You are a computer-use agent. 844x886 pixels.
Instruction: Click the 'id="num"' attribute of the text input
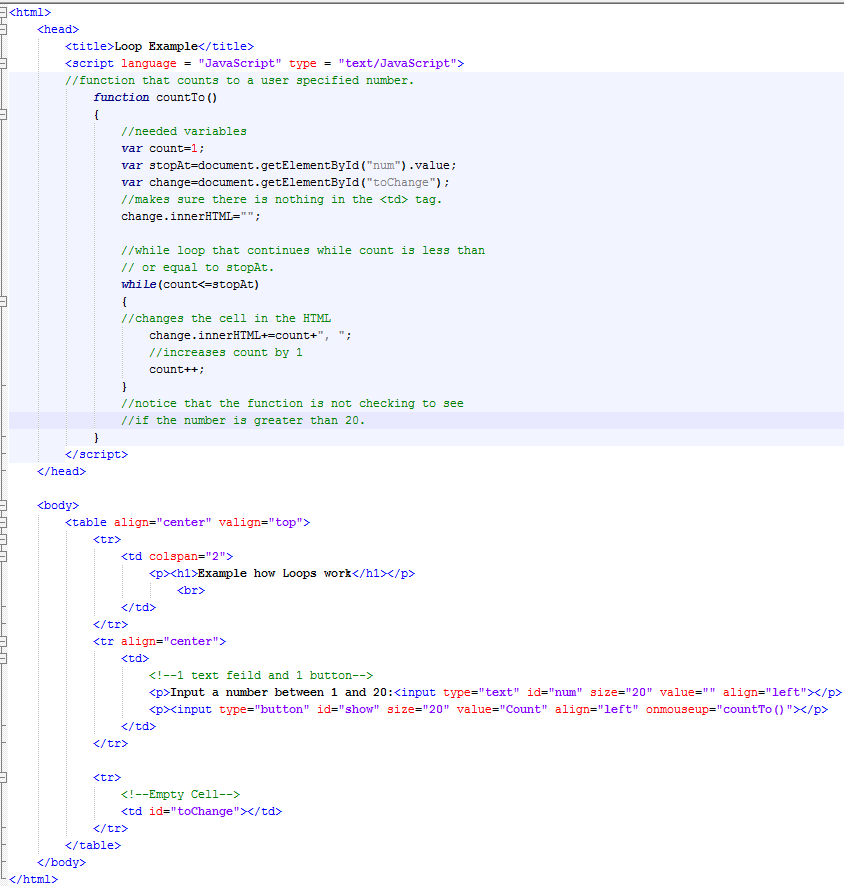pos(555,692)
